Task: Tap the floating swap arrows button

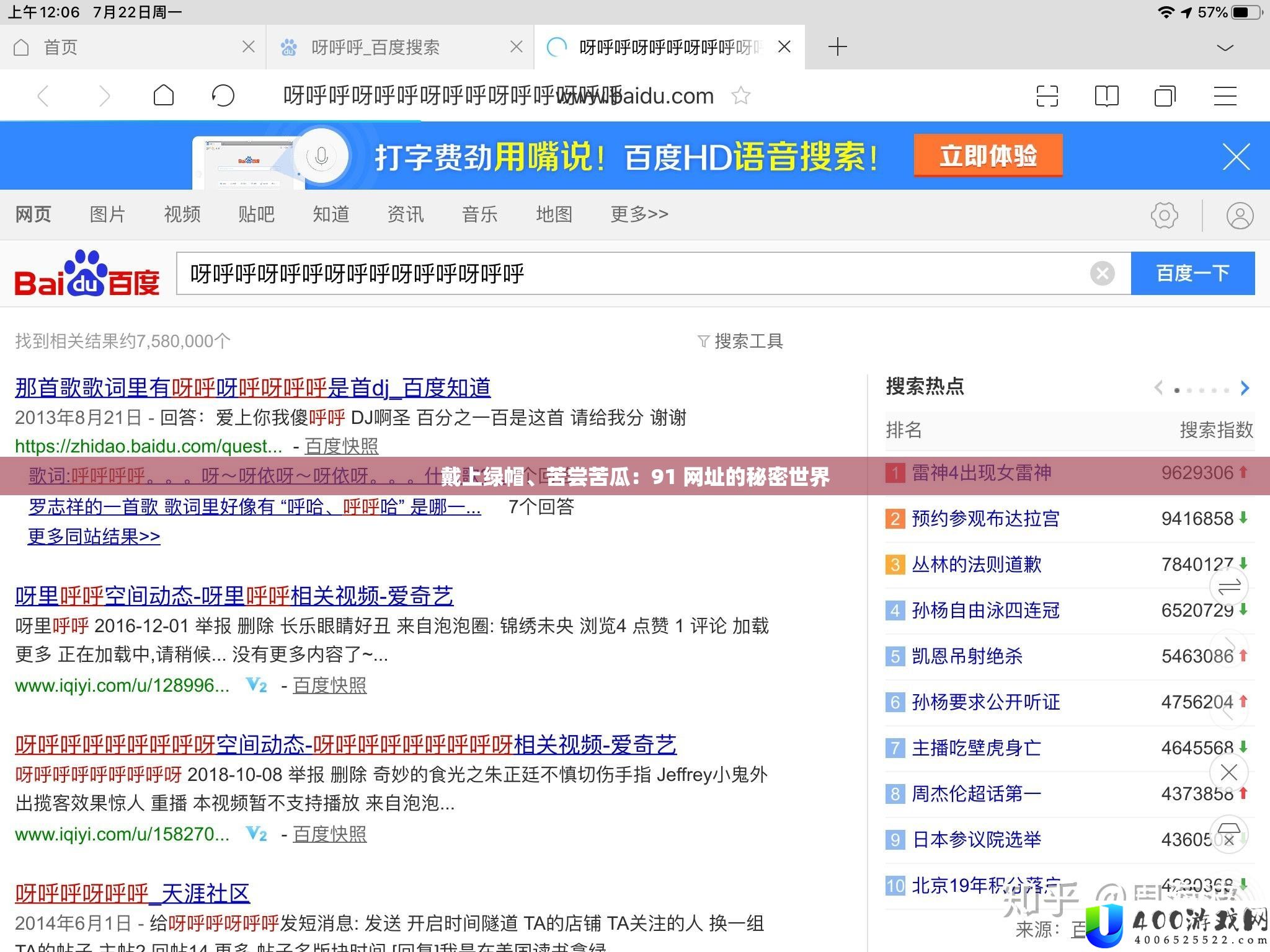Action: (1228, 586)
